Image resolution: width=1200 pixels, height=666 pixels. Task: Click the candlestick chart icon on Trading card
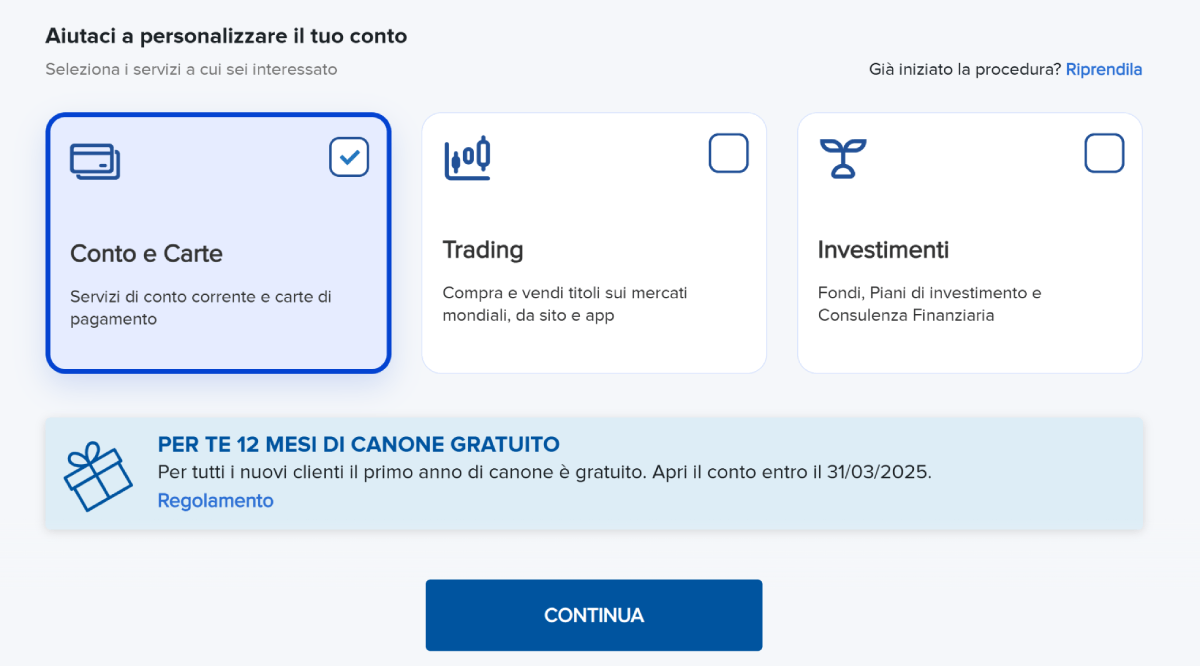(467, 157)
